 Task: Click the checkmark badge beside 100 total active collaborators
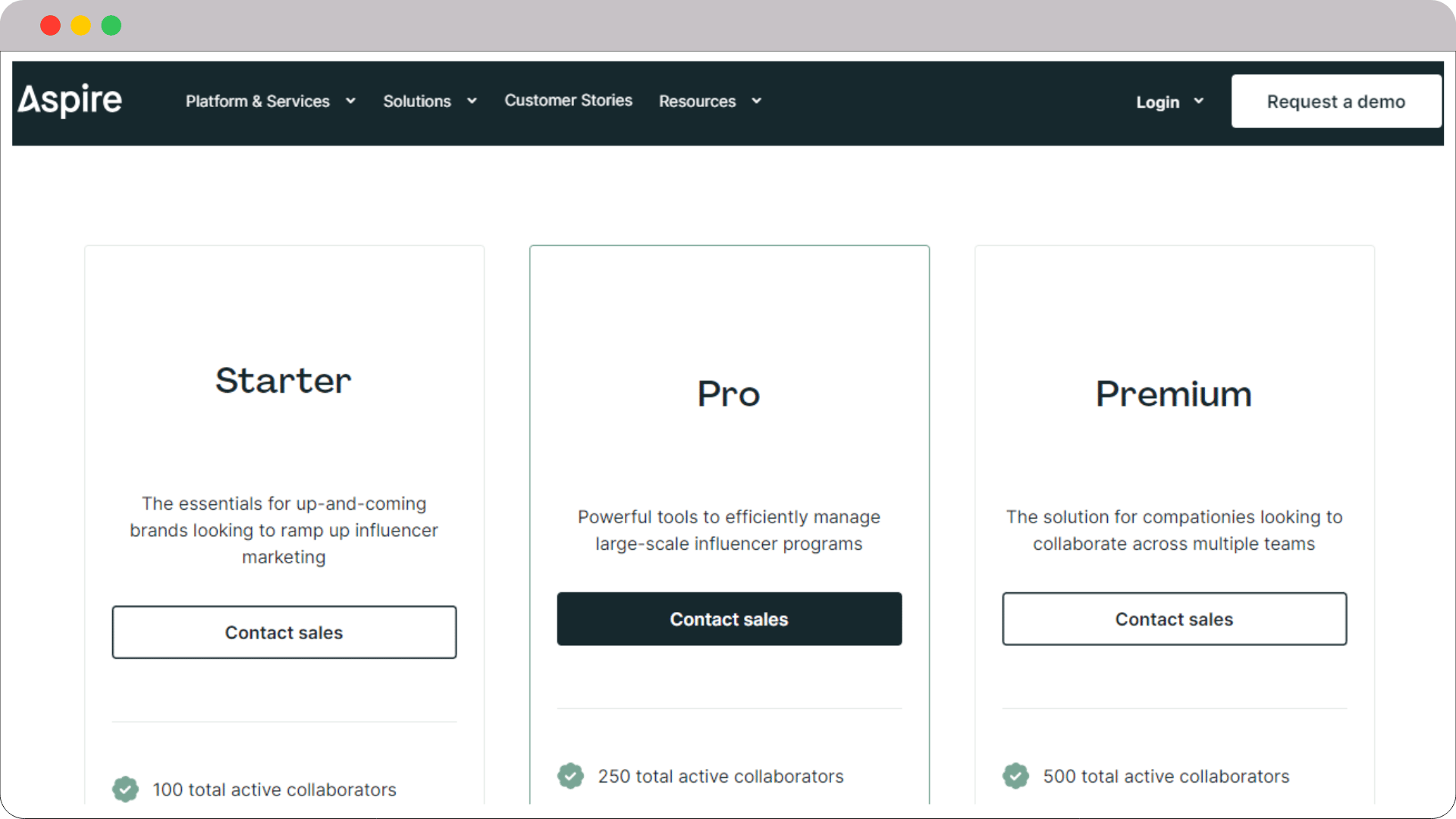coord(125,789)
